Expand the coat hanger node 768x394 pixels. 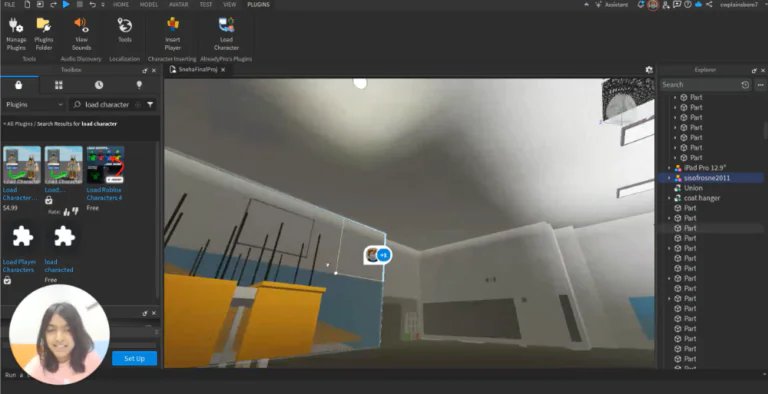[670, 198]
